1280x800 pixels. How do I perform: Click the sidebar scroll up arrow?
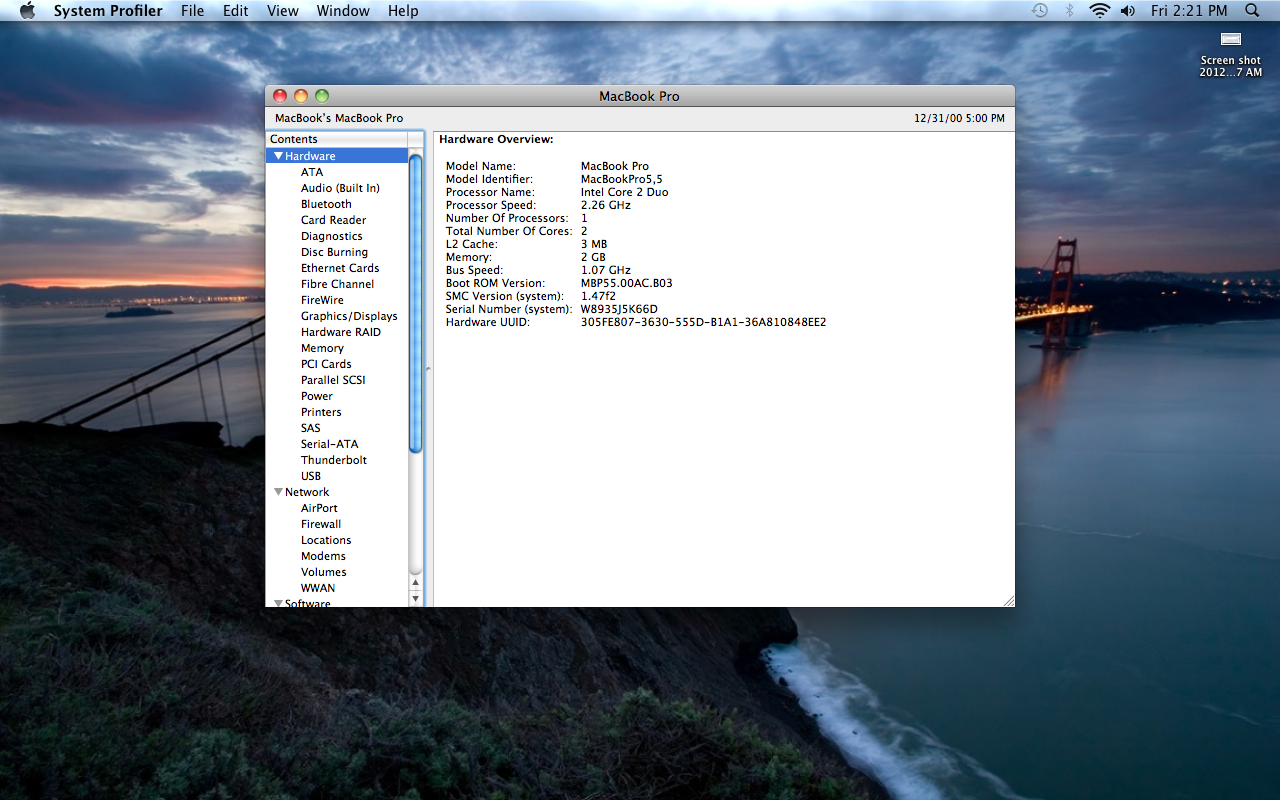pyautogui.click(x=416, y=582)
